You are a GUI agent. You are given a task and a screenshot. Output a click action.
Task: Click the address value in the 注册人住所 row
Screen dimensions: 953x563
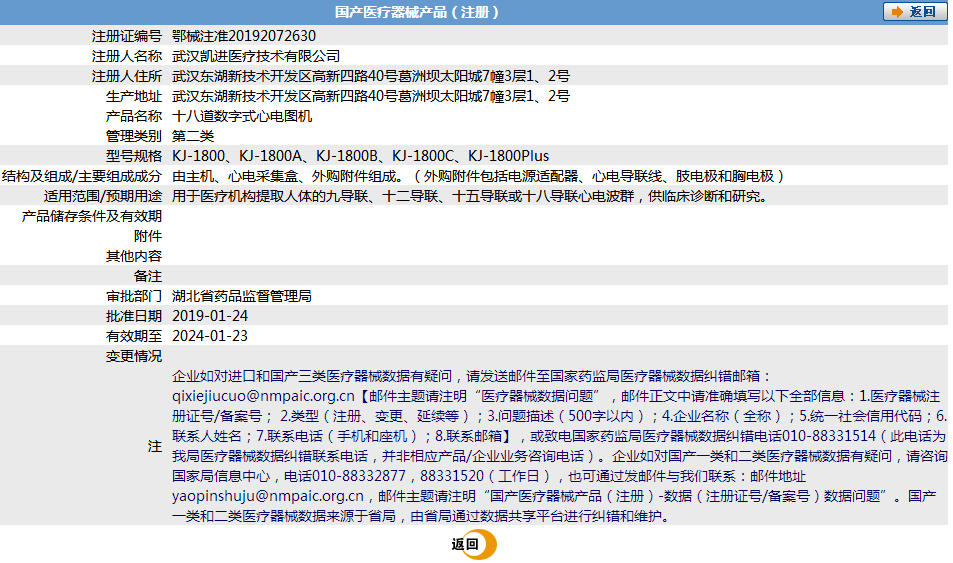[371, 76]
